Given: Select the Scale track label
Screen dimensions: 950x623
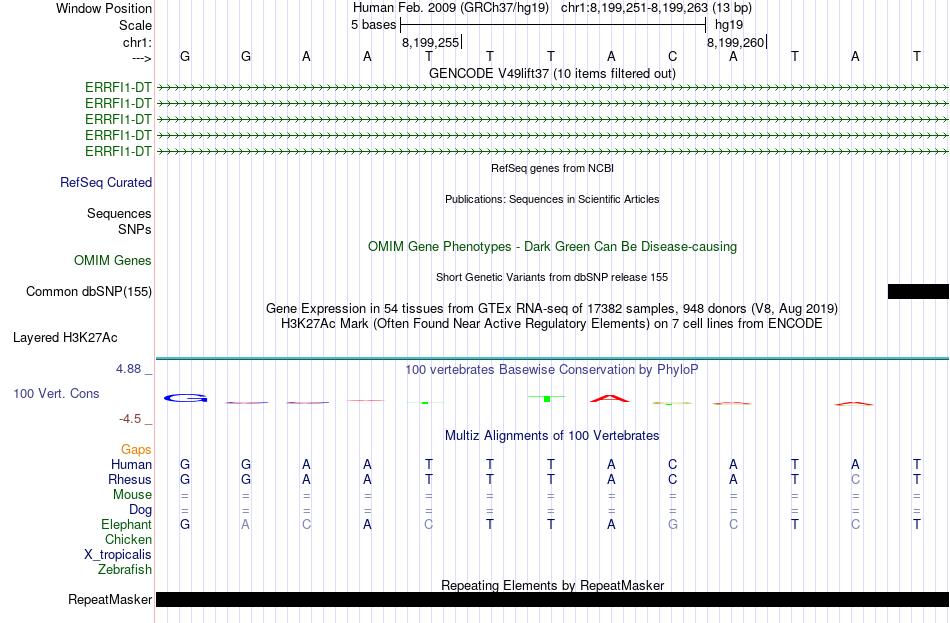Looking at the screenshot, I should (135, 25).
